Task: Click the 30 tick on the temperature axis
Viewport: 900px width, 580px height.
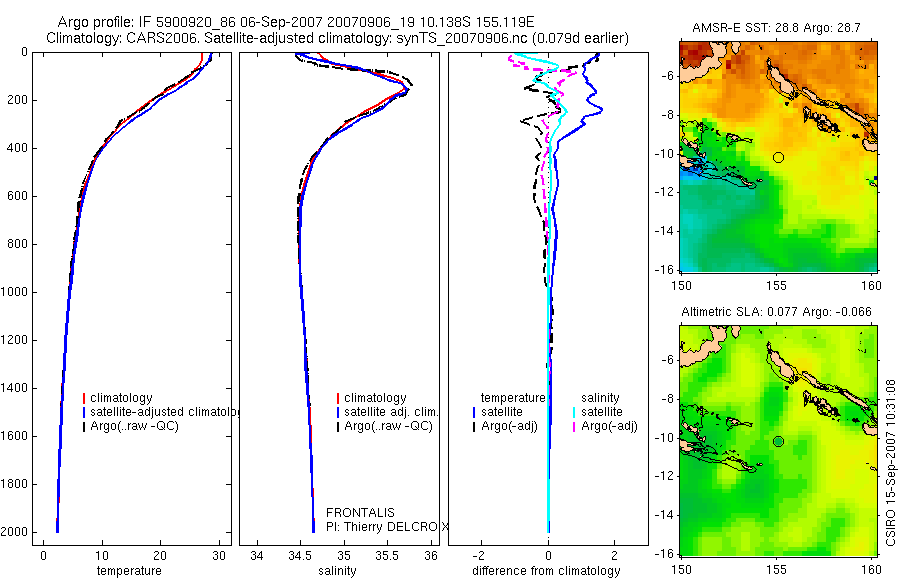Action: pyautogui.click(x=219, y=556)
